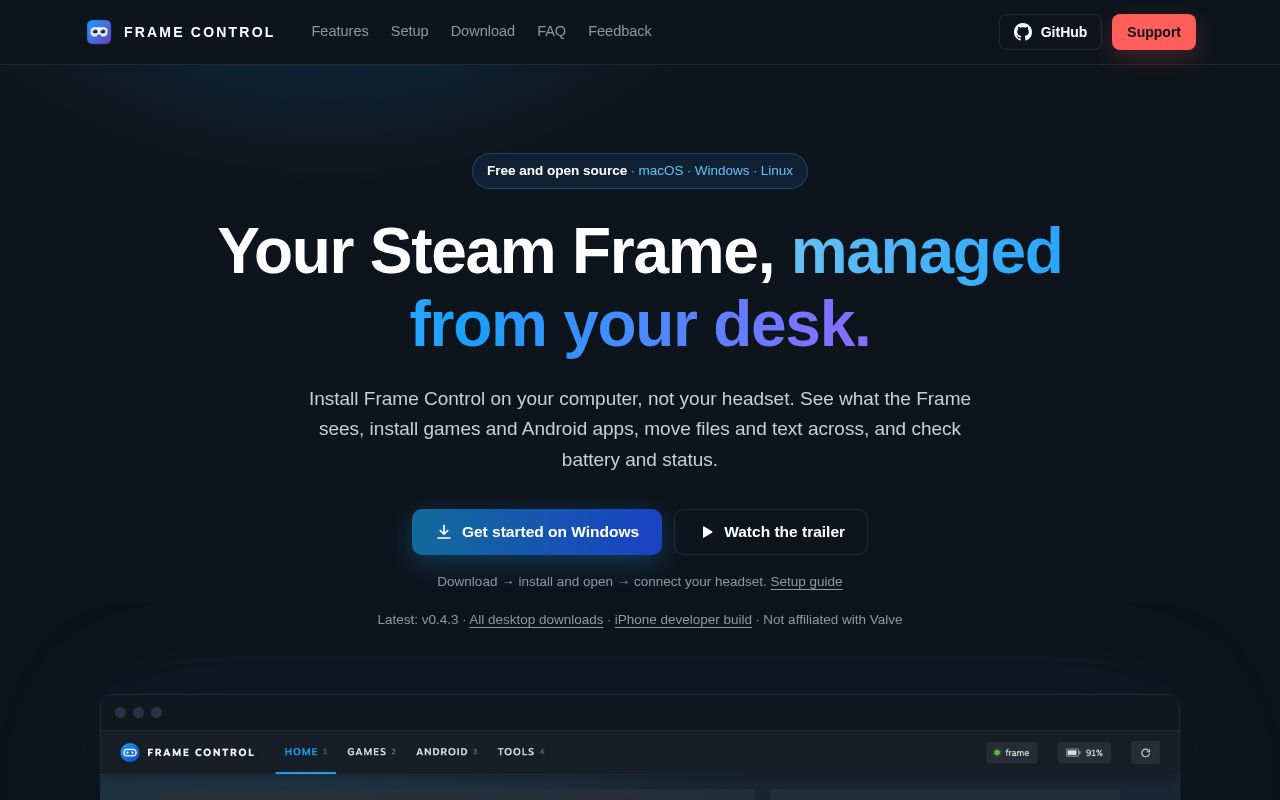This screenshot has width=1280, height=800.
Task: Open All desktop downloads link
Action: click(536, 620)
